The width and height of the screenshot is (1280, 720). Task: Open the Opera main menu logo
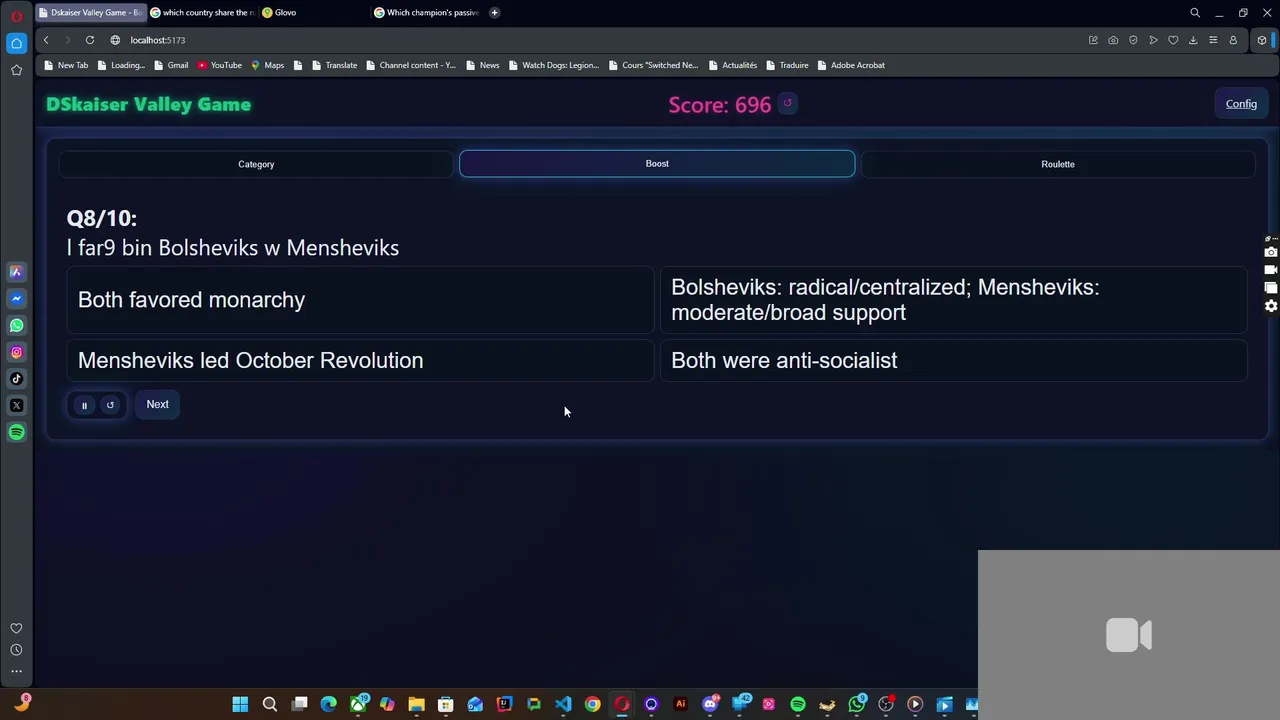coord(16,16)
